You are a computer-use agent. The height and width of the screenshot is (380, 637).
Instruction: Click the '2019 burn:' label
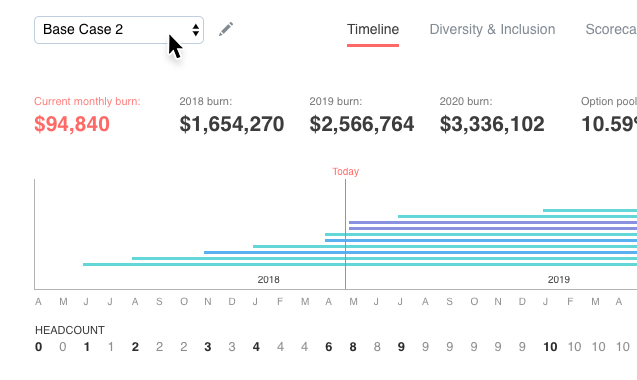click(x=336, y=101)
